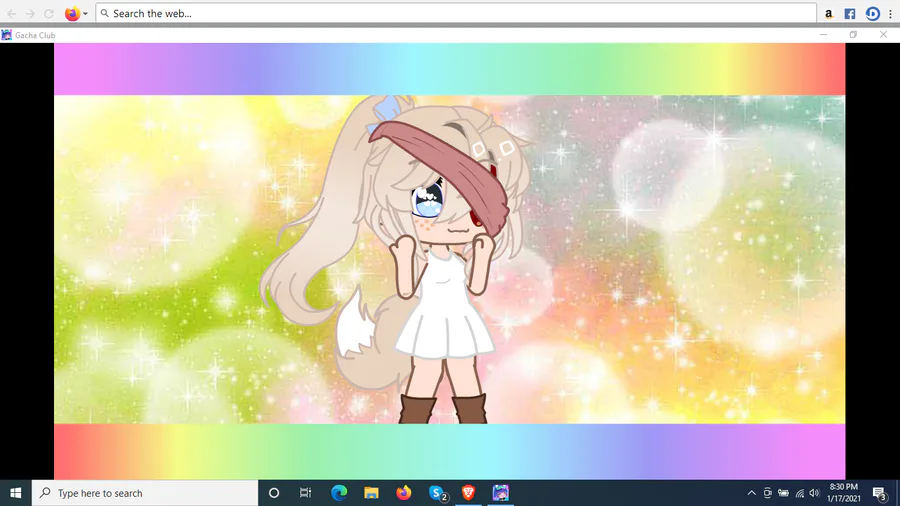
Task: Open the three-dot browser menu
Action: [890, 14]
